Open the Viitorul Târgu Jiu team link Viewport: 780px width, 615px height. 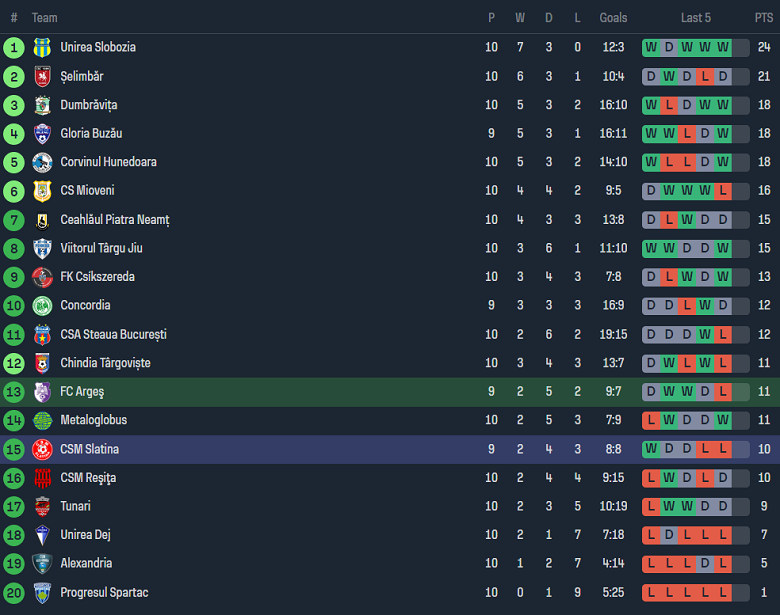point(101,248)
